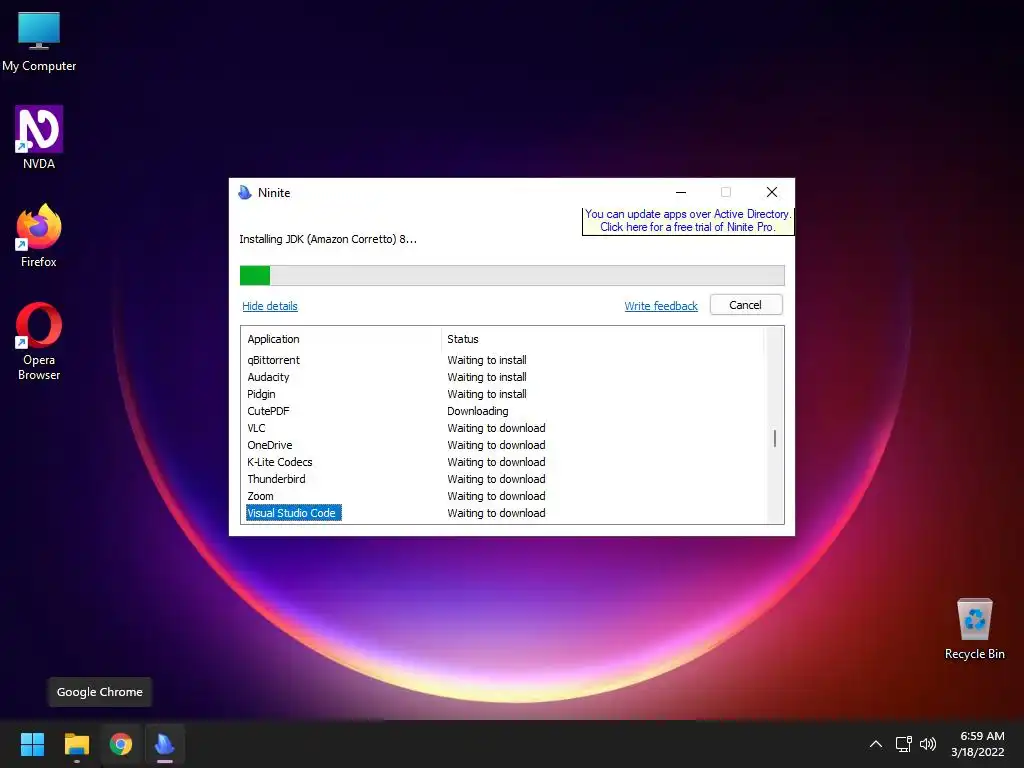Show hidden system tray icons
The height and width of the screenshot is (768, 1024).
click(x=876, y=744)
